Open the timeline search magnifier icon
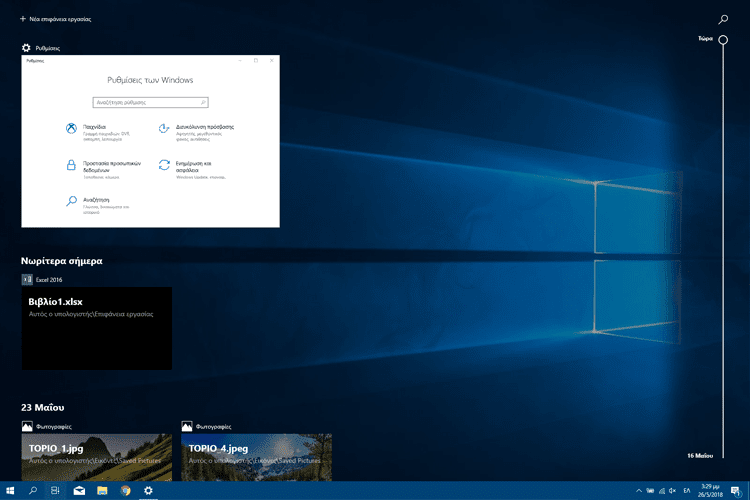The image size is (750, 500). pyautogui.click(x=723, y=19)
